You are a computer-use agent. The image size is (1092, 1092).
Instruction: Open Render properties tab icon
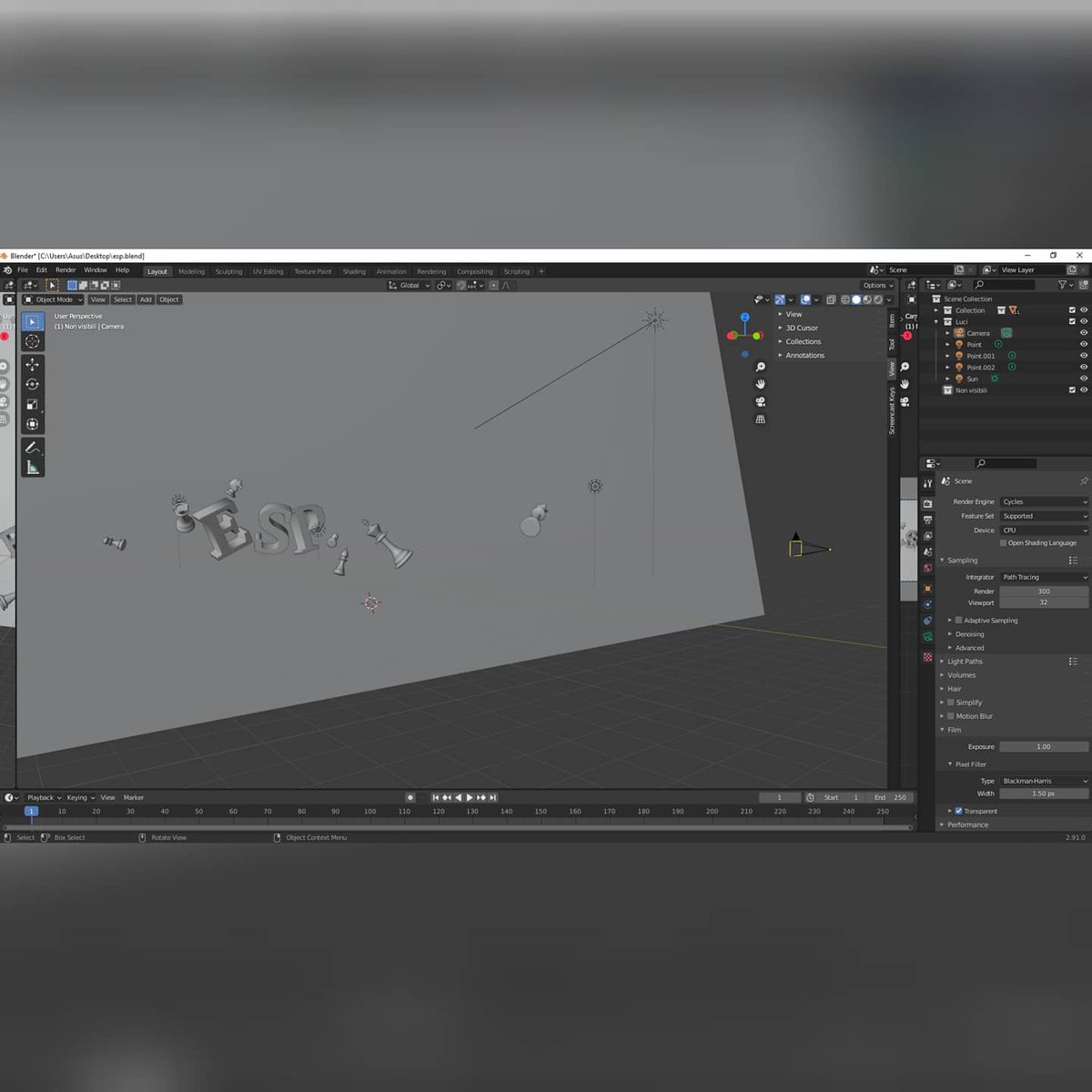pos(927,503)
